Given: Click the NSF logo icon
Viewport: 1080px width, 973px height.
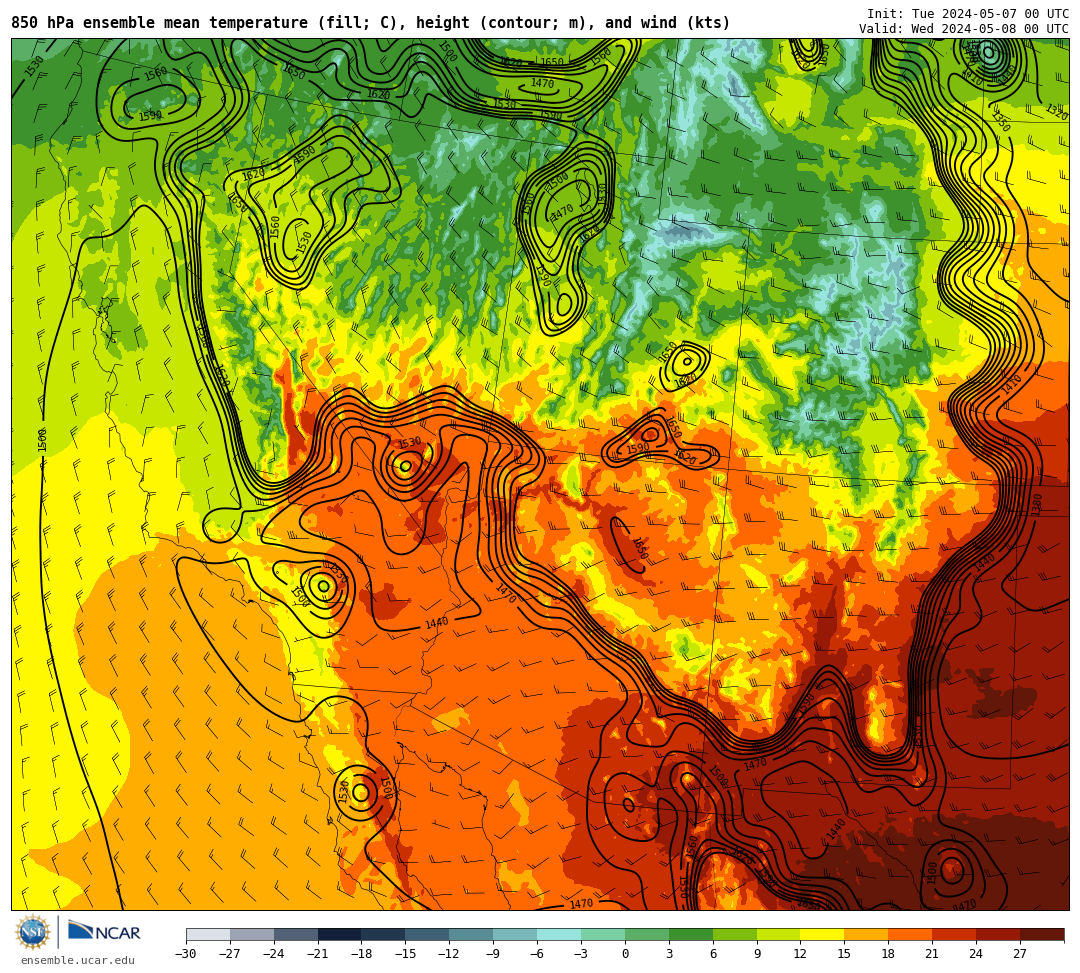Looking at the screenshot, I should click(x=33, y=933).
